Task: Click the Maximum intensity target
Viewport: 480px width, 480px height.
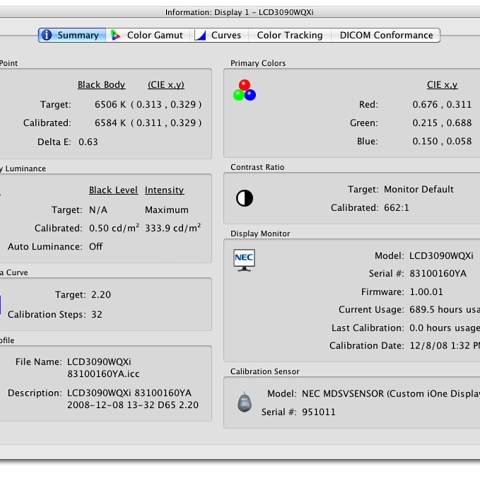Action: click(x=167, y=210)
